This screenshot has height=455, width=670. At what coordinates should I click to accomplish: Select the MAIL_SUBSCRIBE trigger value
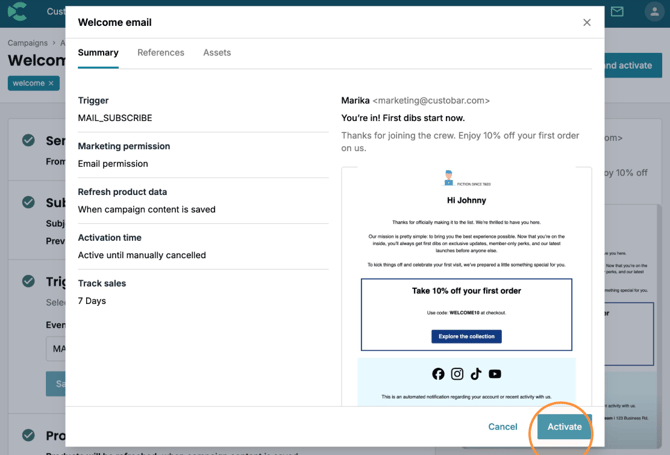coord(115,118)
